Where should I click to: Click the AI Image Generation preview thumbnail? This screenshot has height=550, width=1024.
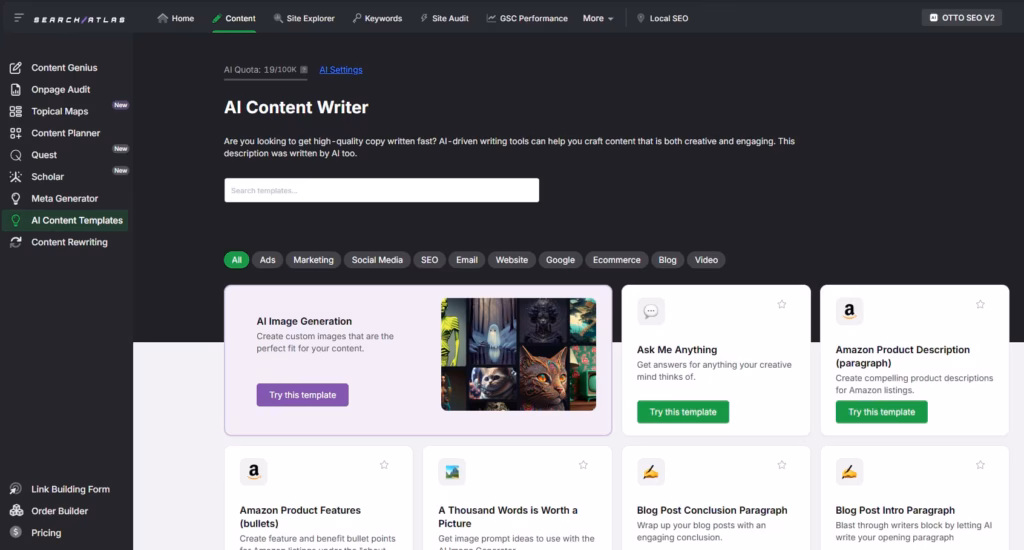(518, 354)
